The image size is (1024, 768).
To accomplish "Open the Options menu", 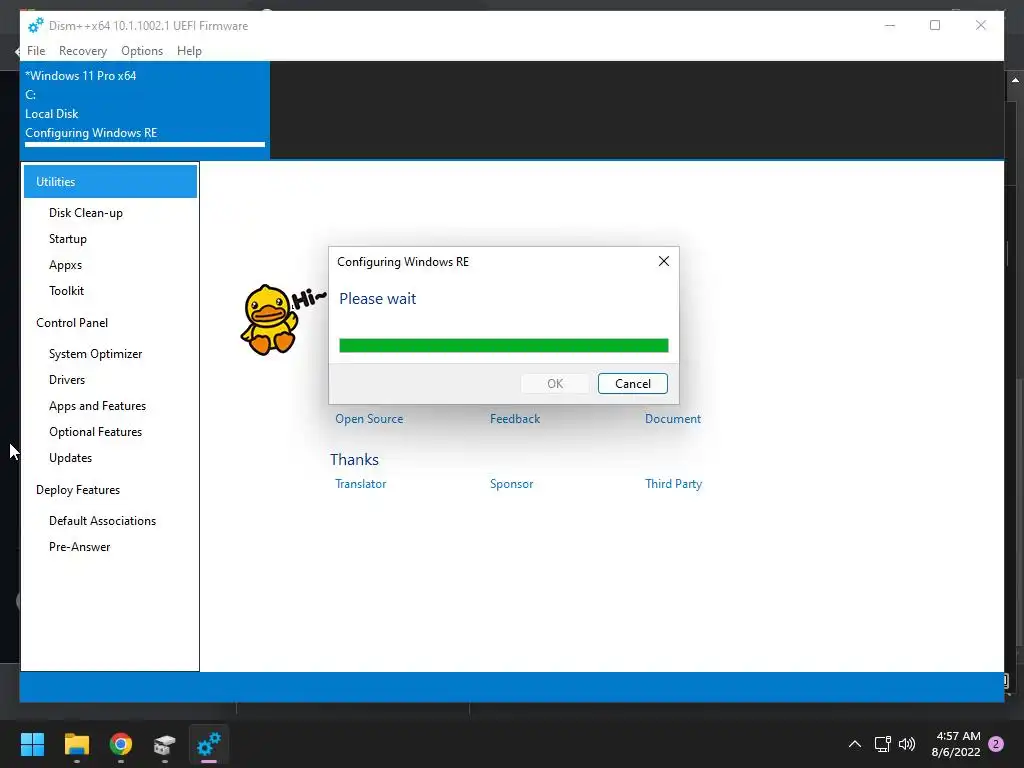I will pyautogui.click(x=142, y=51).
